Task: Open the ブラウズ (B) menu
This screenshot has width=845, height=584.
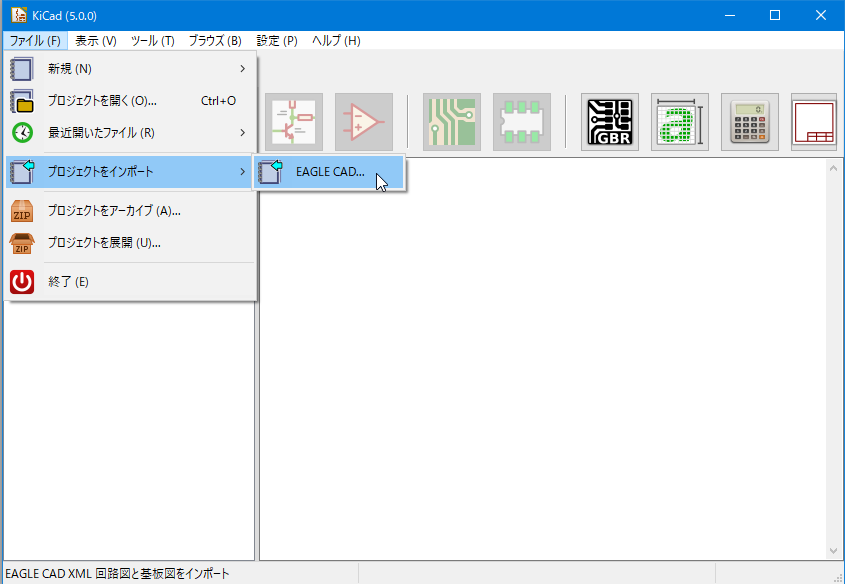Action: (215, 41)
